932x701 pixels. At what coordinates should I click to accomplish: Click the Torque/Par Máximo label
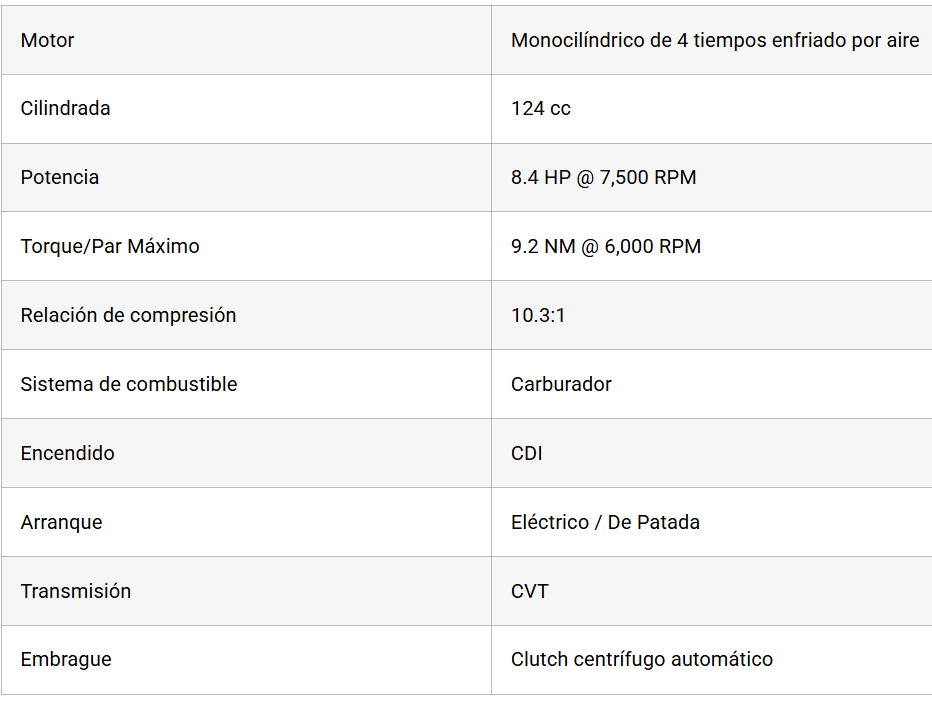coord(110,246)
